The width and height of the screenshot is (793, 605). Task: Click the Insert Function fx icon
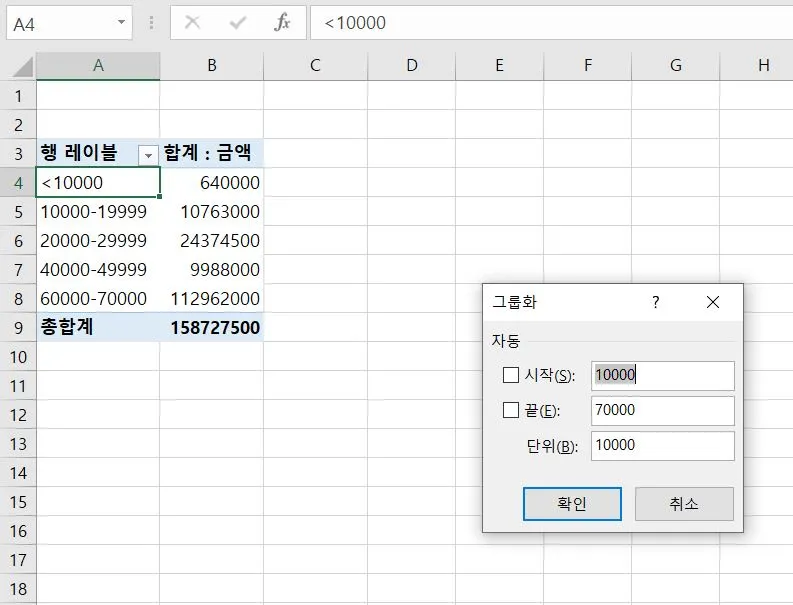coord(282,22)
